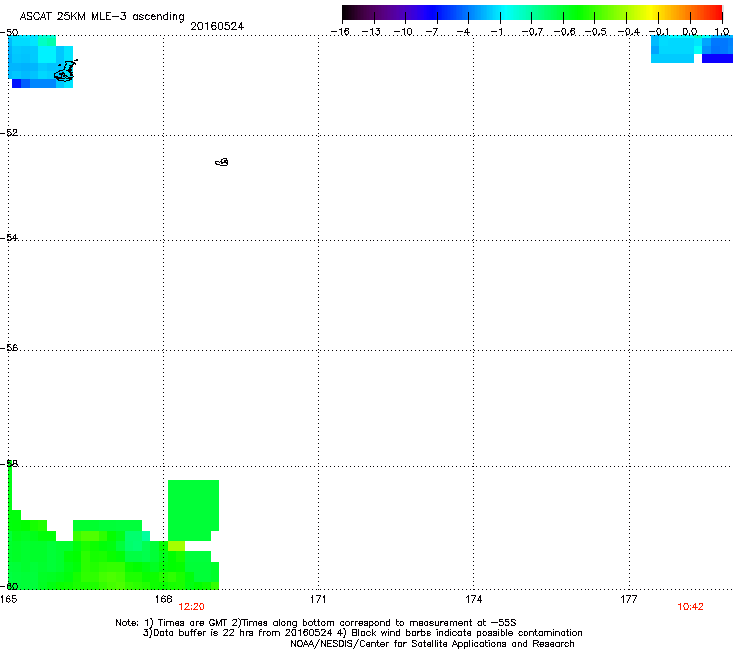Image resolution: width=740 pixels, height=650 pixels.
Task: Click the -4 color scale label
Action: (x=463, y=32)
